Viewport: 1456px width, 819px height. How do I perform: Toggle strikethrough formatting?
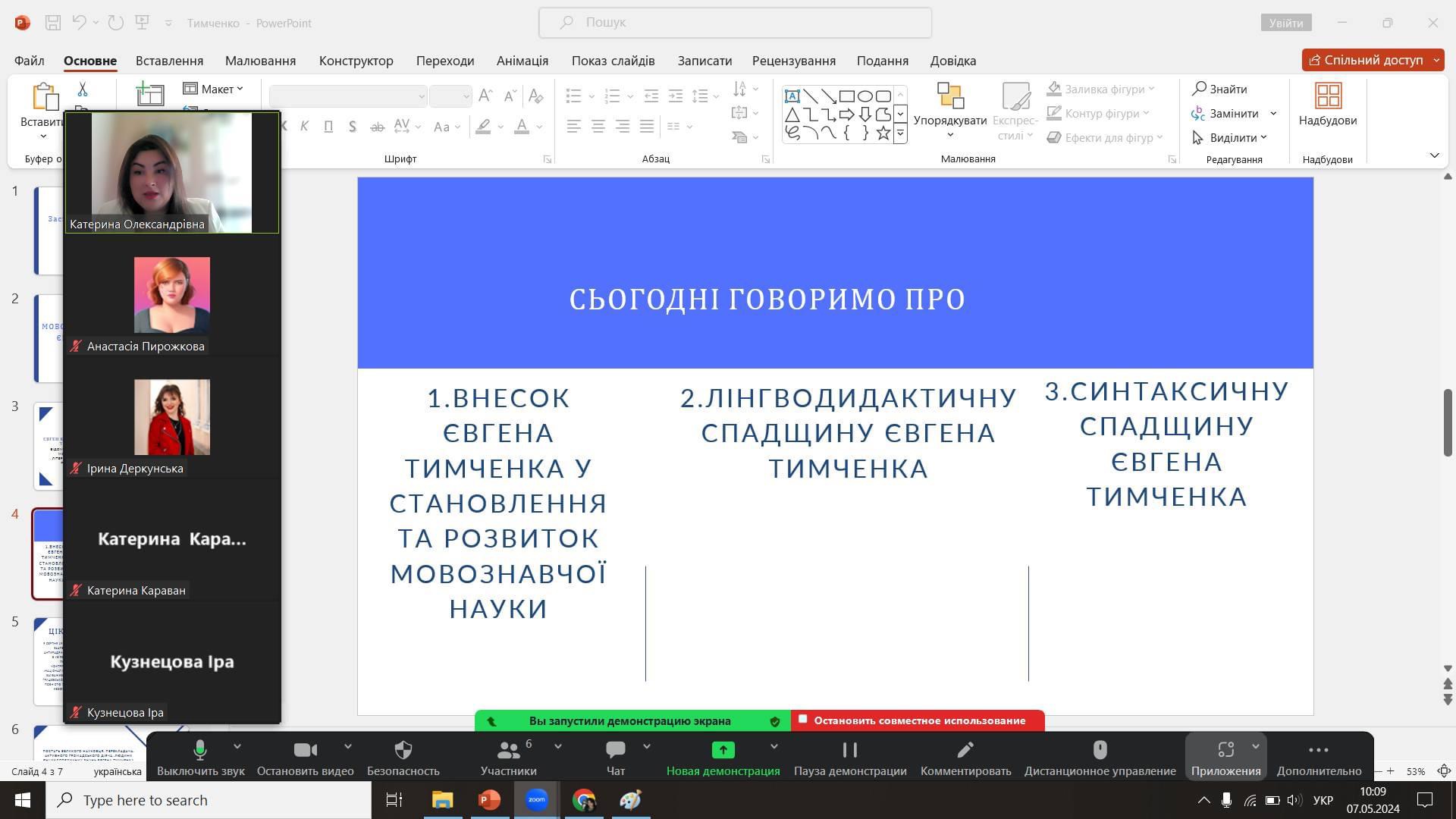click(x=377, y=127)
